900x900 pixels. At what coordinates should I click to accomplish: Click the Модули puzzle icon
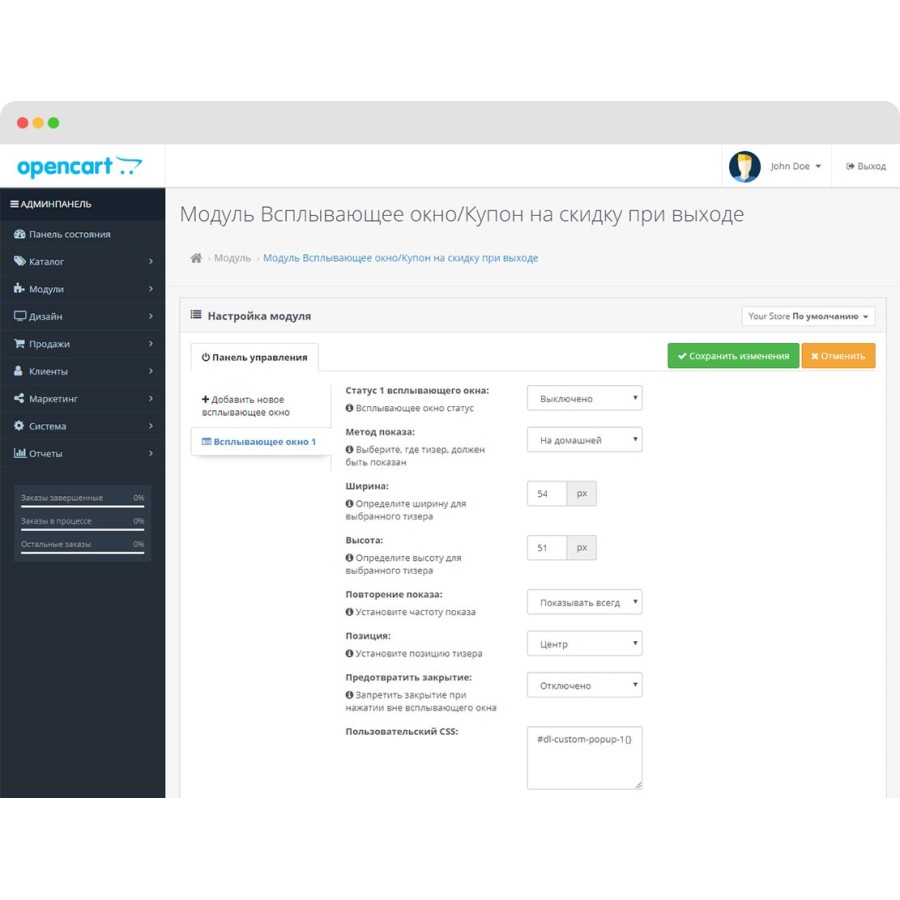[20, 288]
